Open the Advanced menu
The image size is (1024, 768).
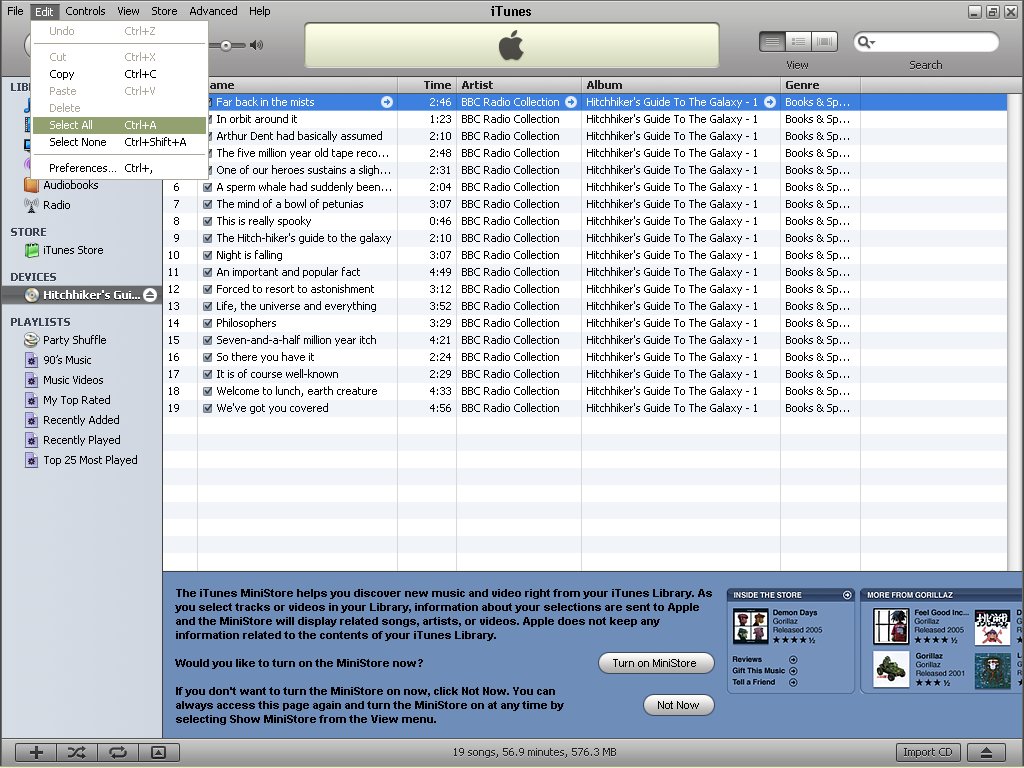pyautogui.click(x=213, y=11)
